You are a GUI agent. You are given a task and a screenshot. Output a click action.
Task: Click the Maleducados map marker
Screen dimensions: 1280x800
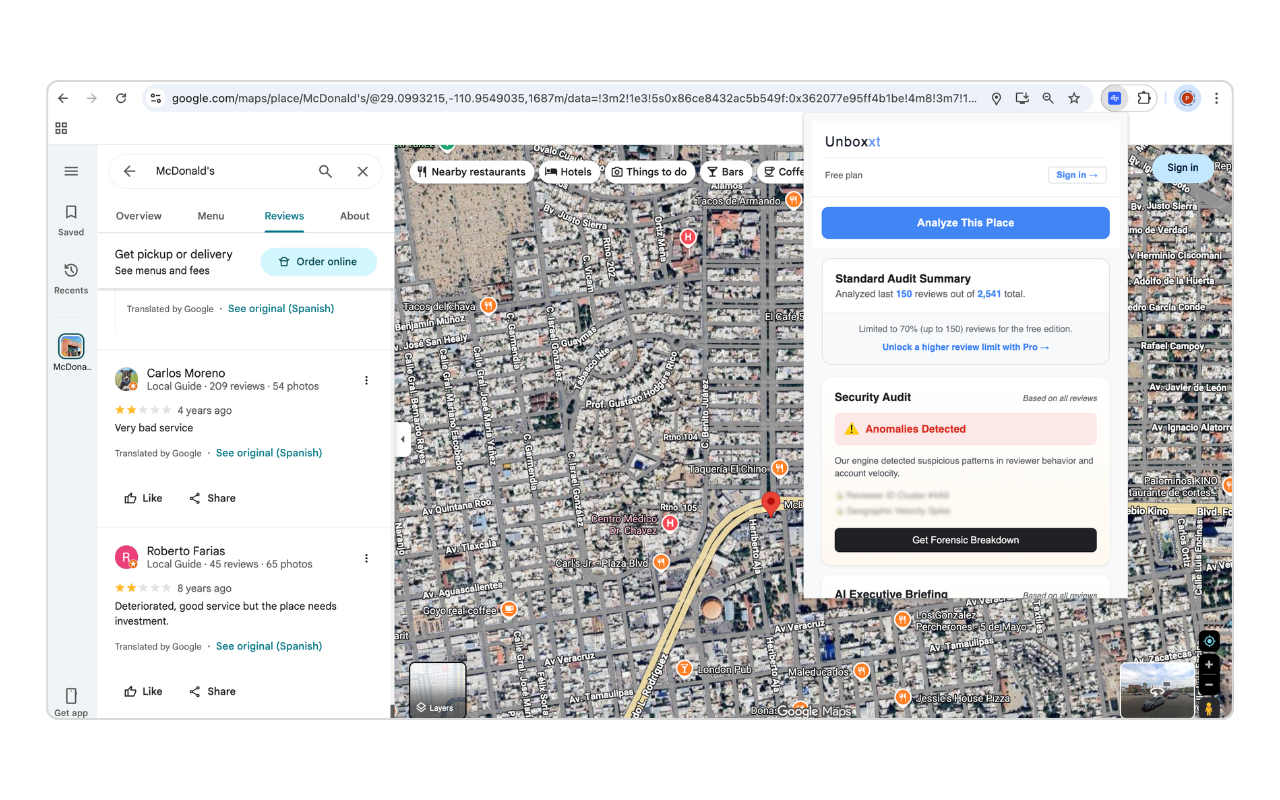tap(861, 671)
